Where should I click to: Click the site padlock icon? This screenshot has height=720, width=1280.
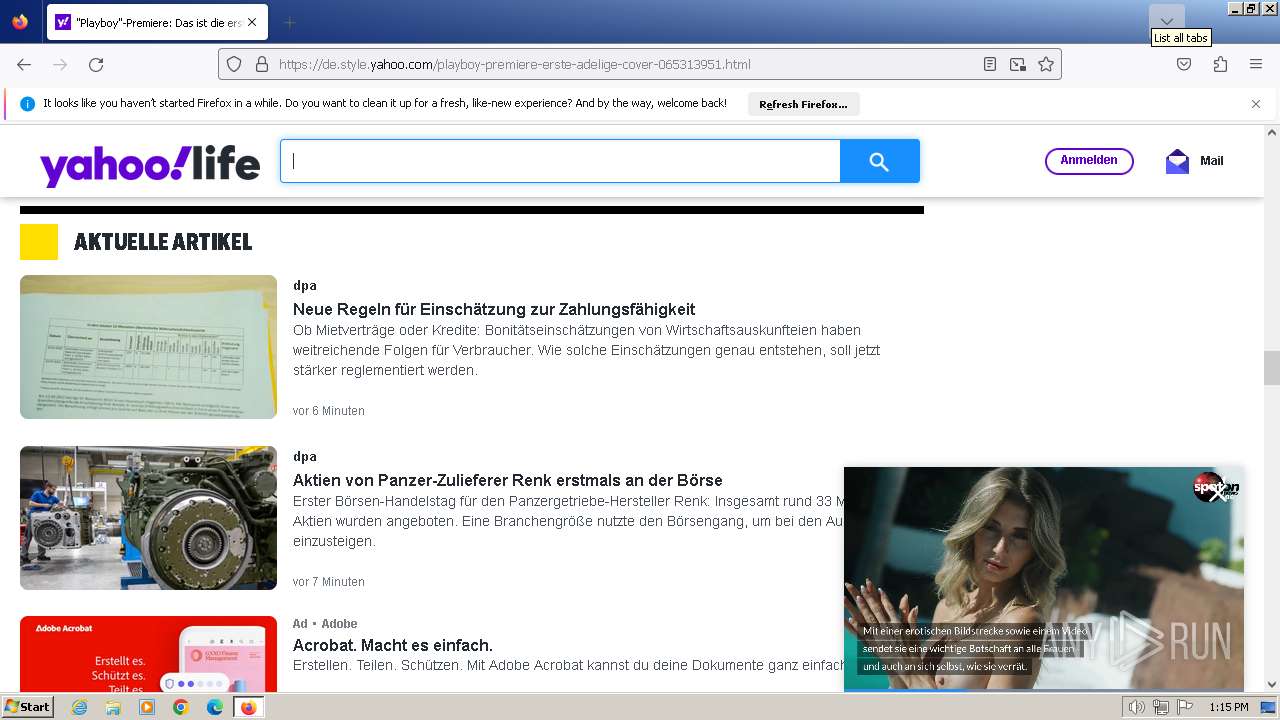(x=262, y=64)
